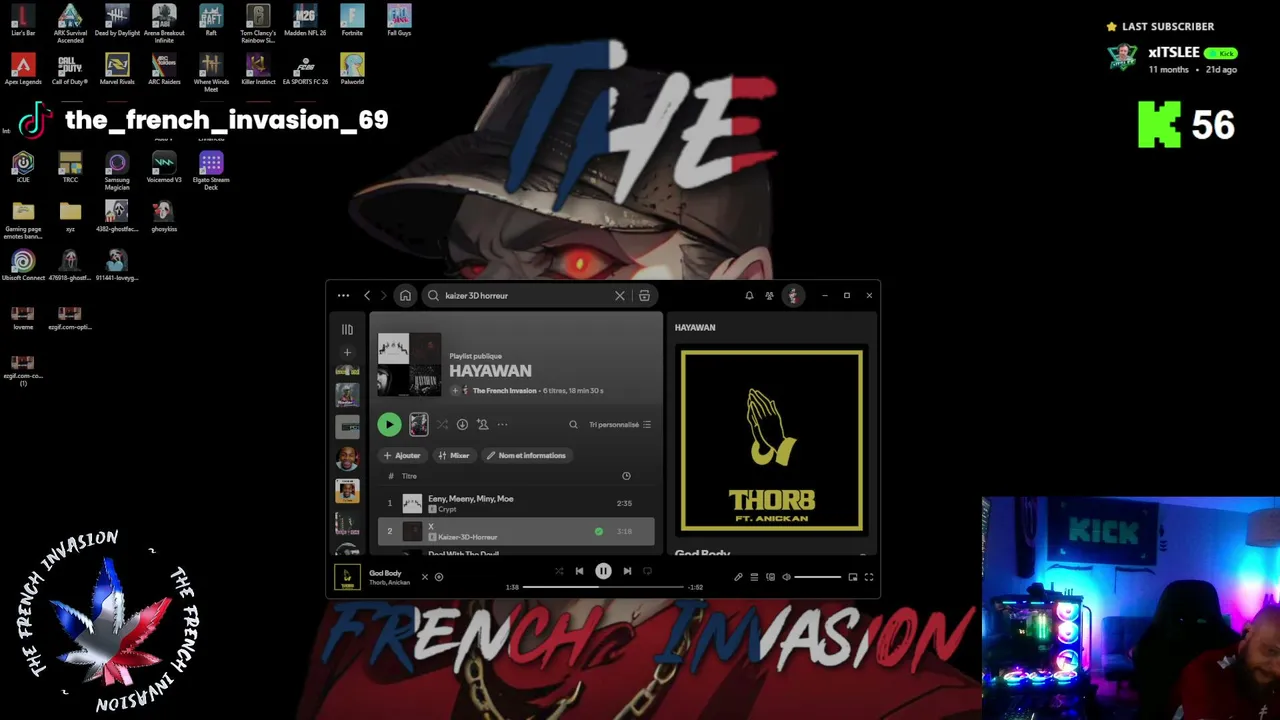Sort tracks by the duration clock column
Image resolution: width=1280 pixels, height=720 pixels.
626,476
